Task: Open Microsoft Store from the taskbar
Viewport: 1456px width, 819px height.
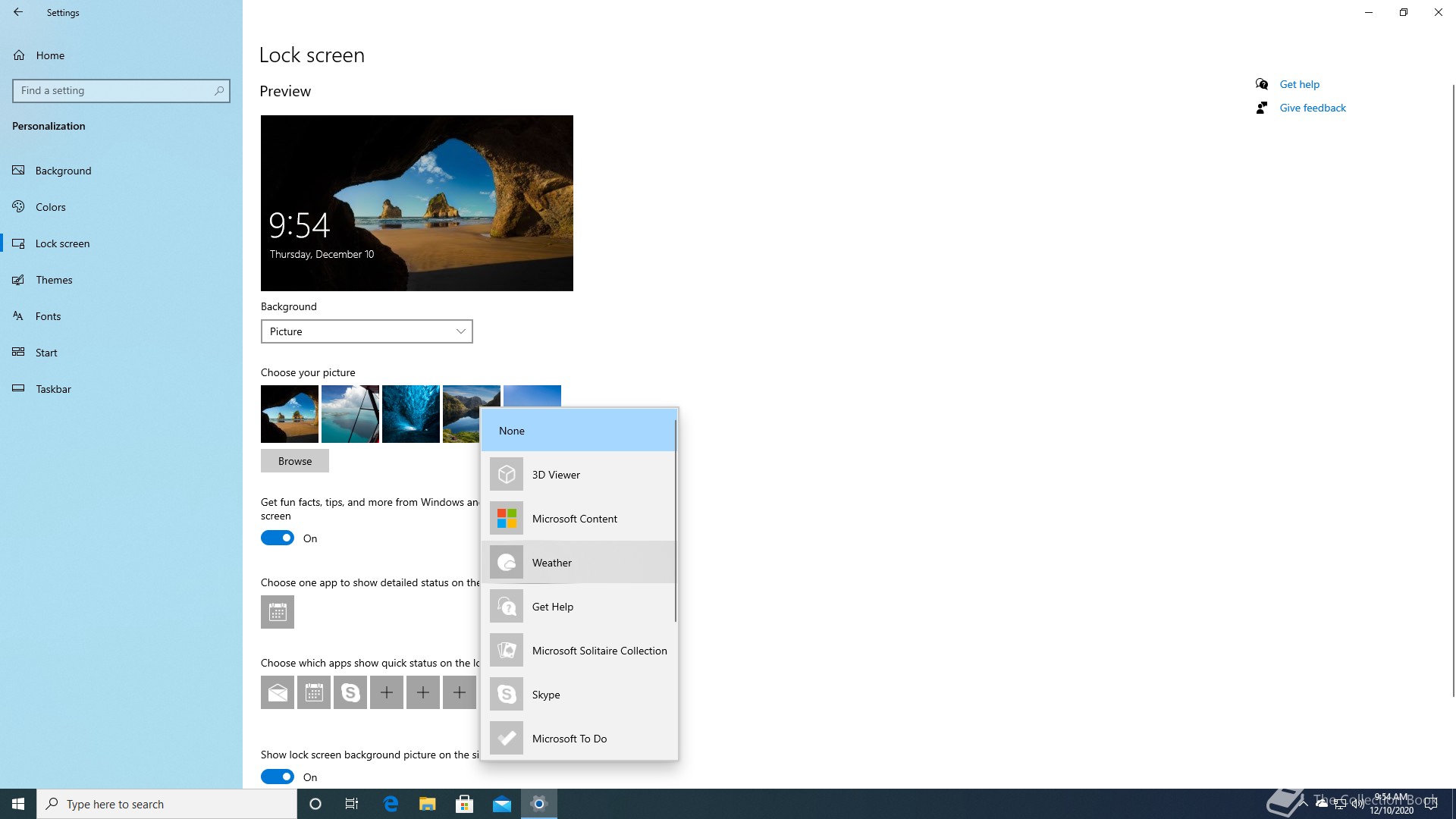Action: [464, 804]
